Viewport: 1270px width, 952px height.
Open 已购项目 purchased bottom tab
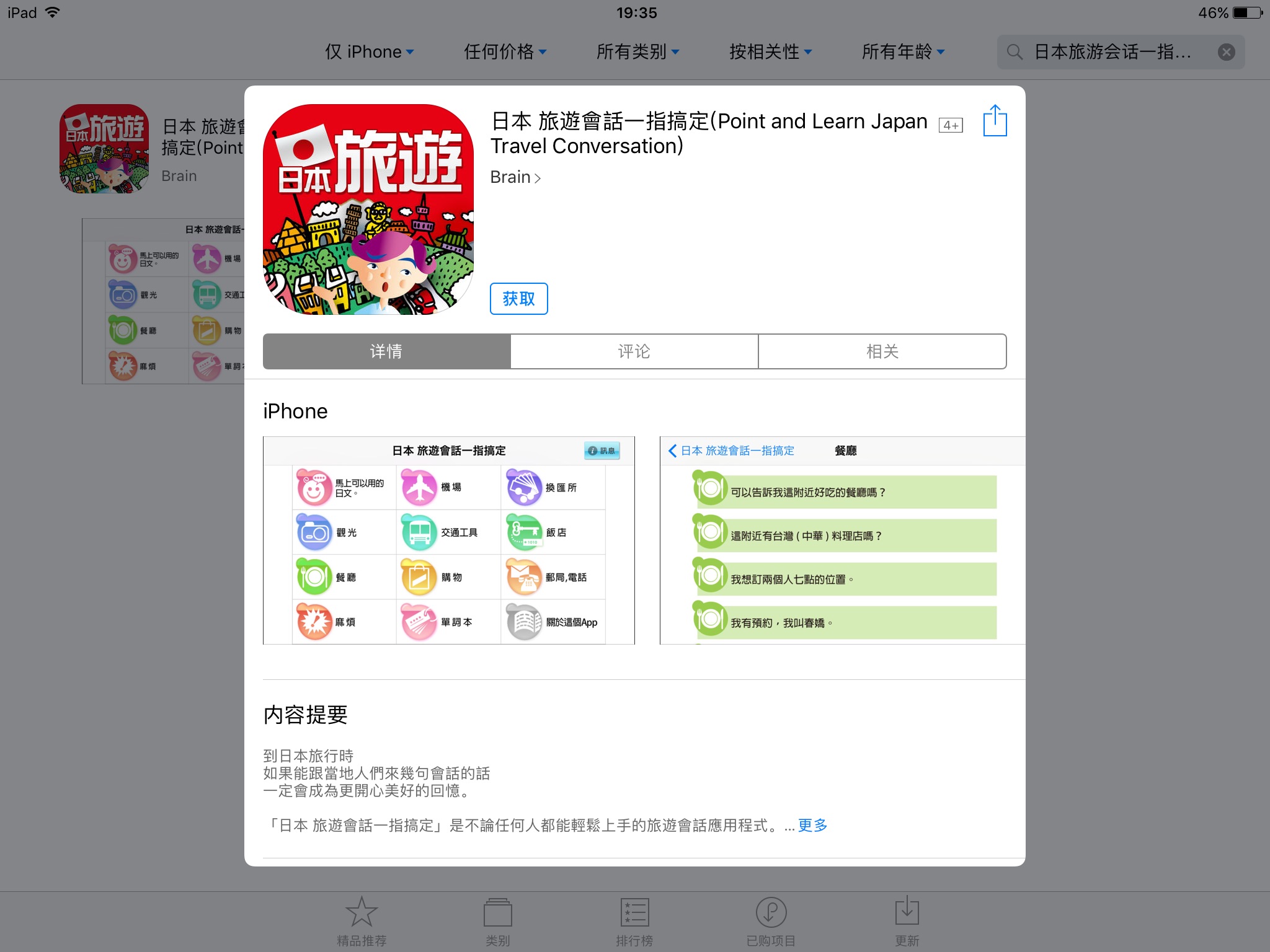click(x=771, y=921)
